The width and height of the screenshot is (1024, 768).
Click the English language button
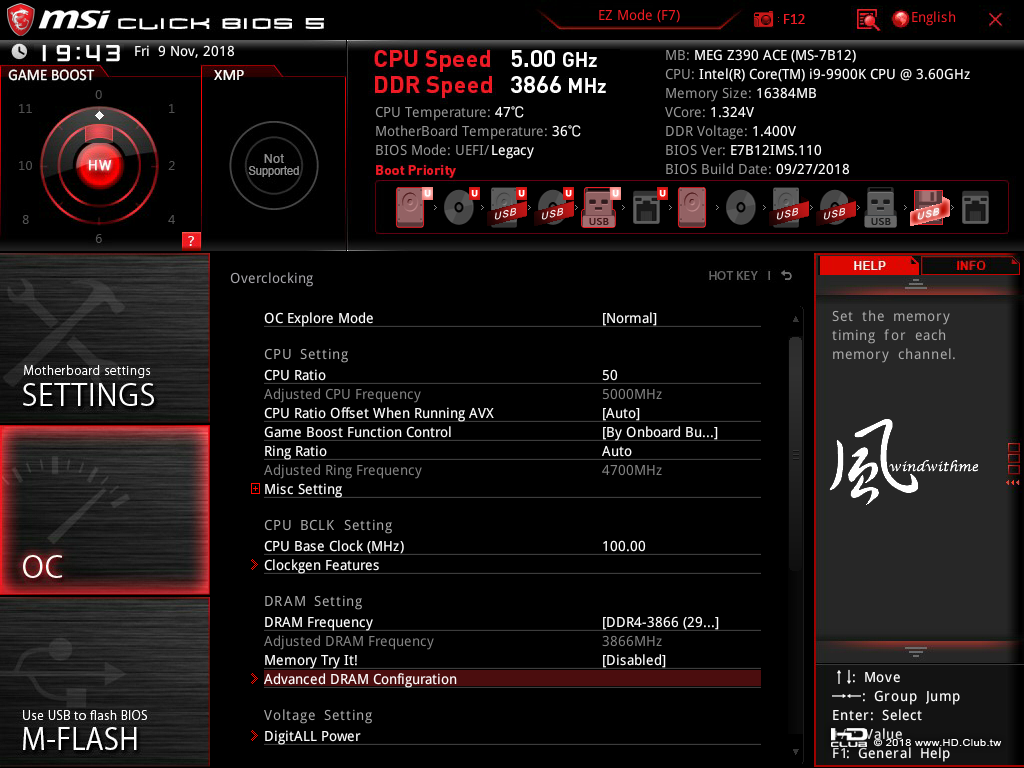click(x=933, y=18)
